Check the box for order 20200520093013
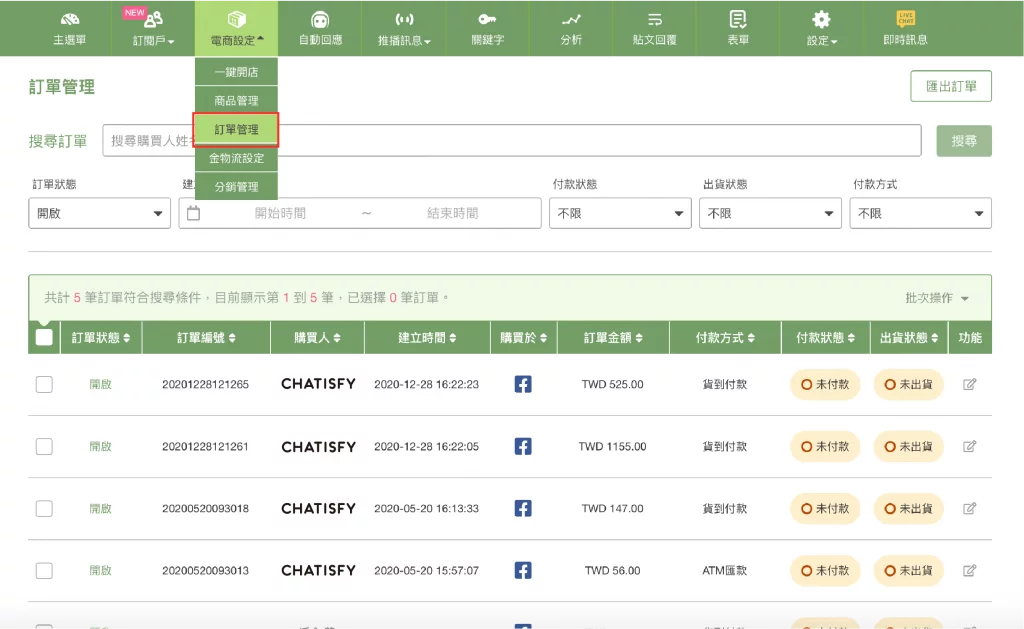Viewport: 1024px width, 629px height. [44, 570]
